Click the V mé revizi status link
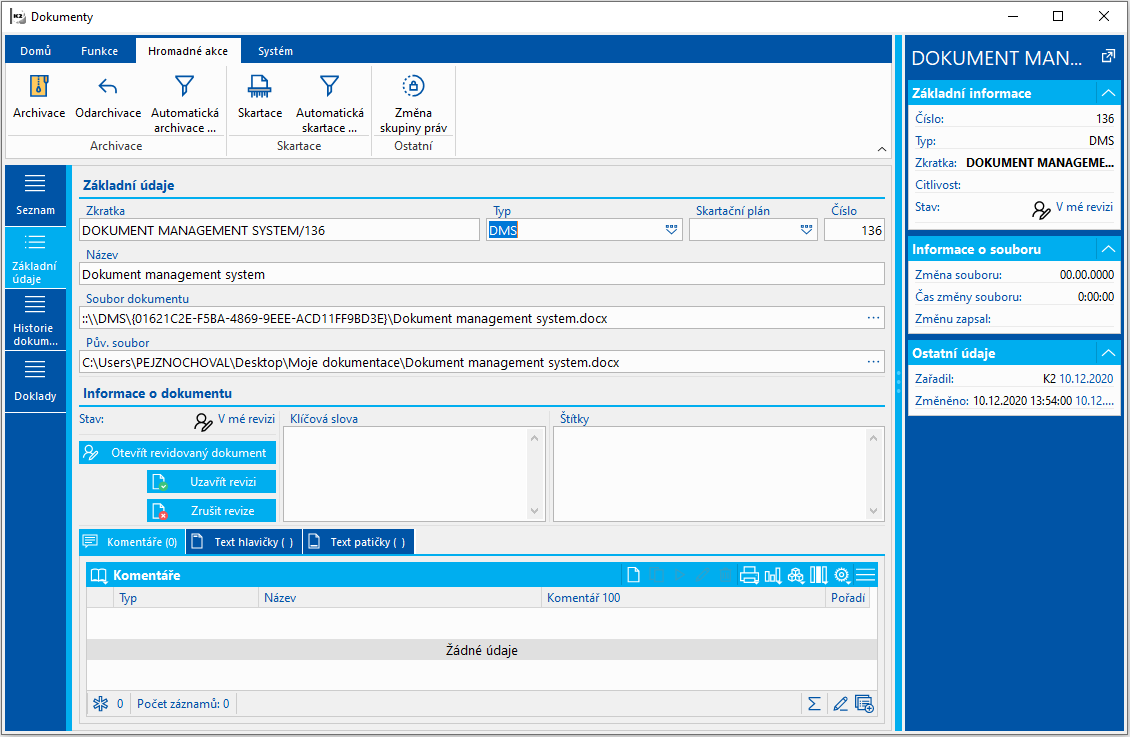 coord(246,419)
